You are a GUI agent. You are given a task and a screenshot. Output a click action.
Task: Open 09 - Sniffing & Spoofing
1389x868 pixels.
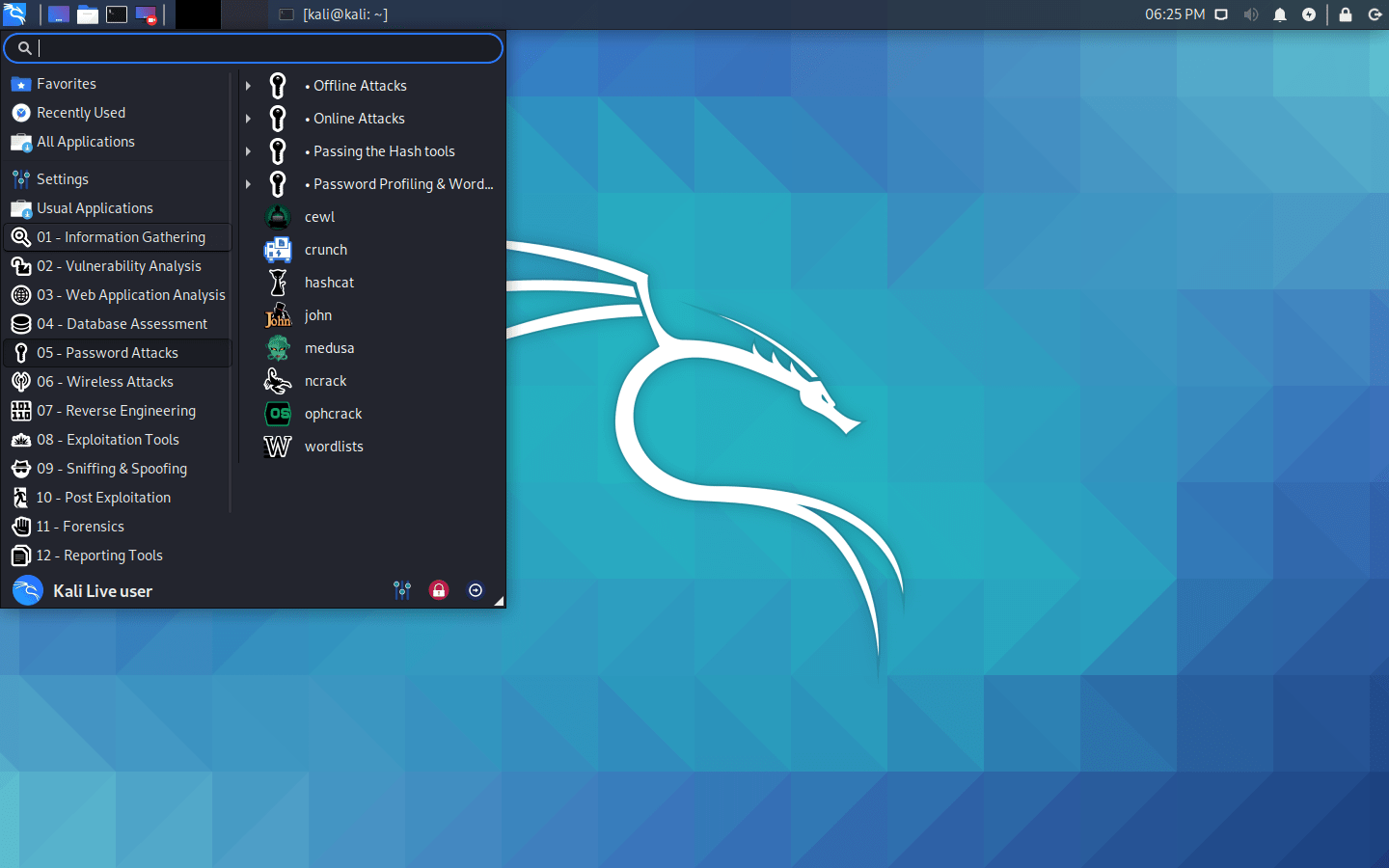118,469
